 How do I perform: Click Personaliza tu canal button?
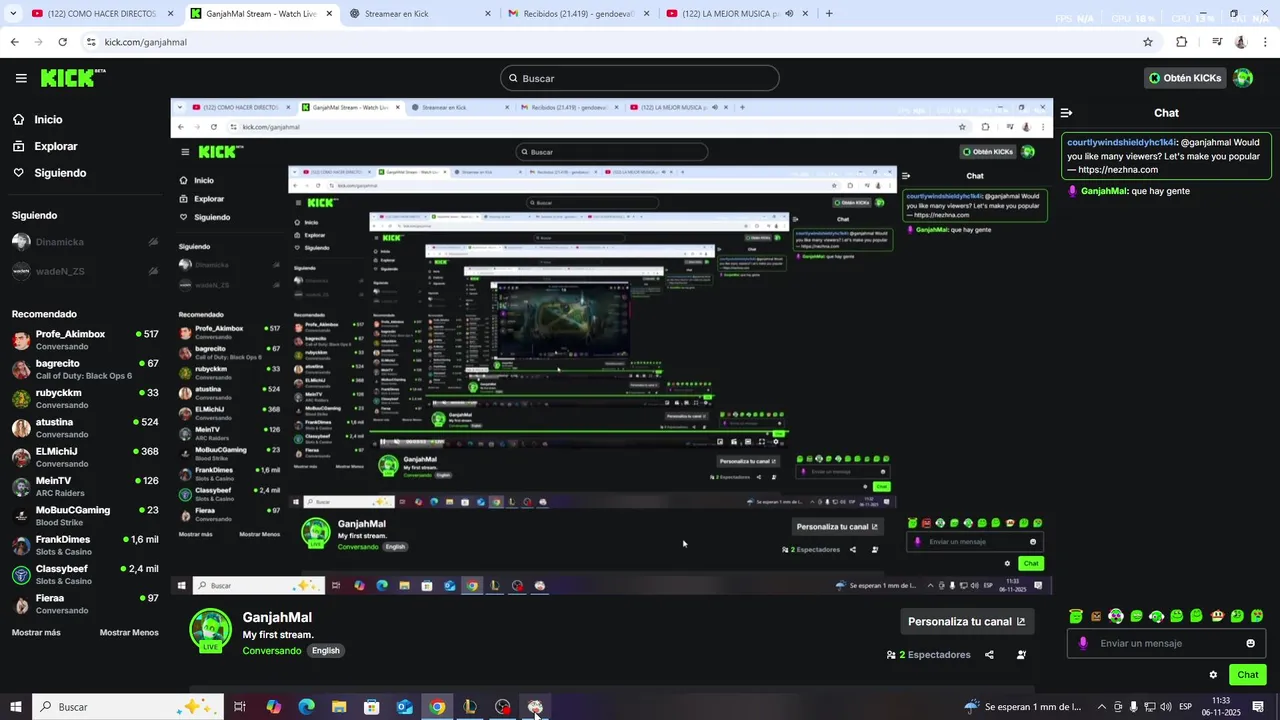point(966,621)
